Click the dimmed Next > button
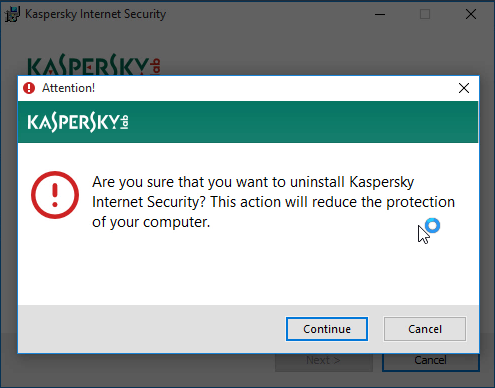Viewport: 495px width, 388px height. point(323,362)
